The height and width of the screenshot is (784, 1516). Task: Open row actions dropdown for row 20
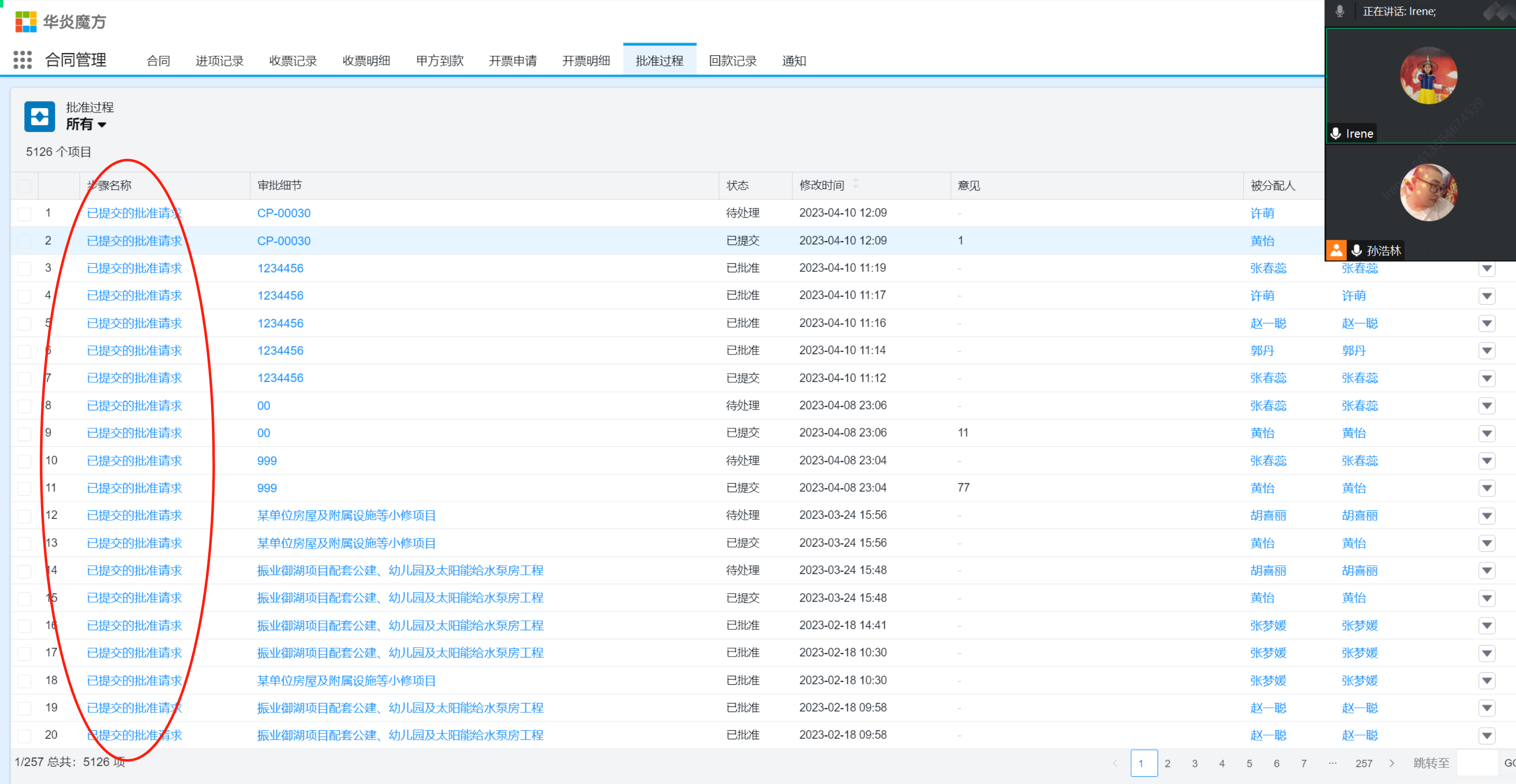click(x=1487, y=735)
